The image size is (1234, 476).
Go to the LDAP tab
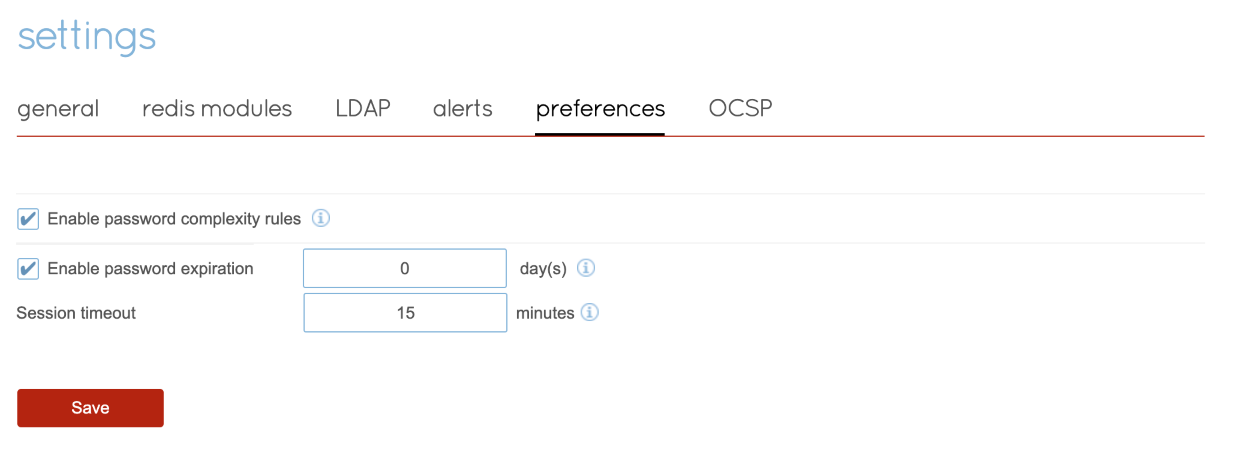362,109
